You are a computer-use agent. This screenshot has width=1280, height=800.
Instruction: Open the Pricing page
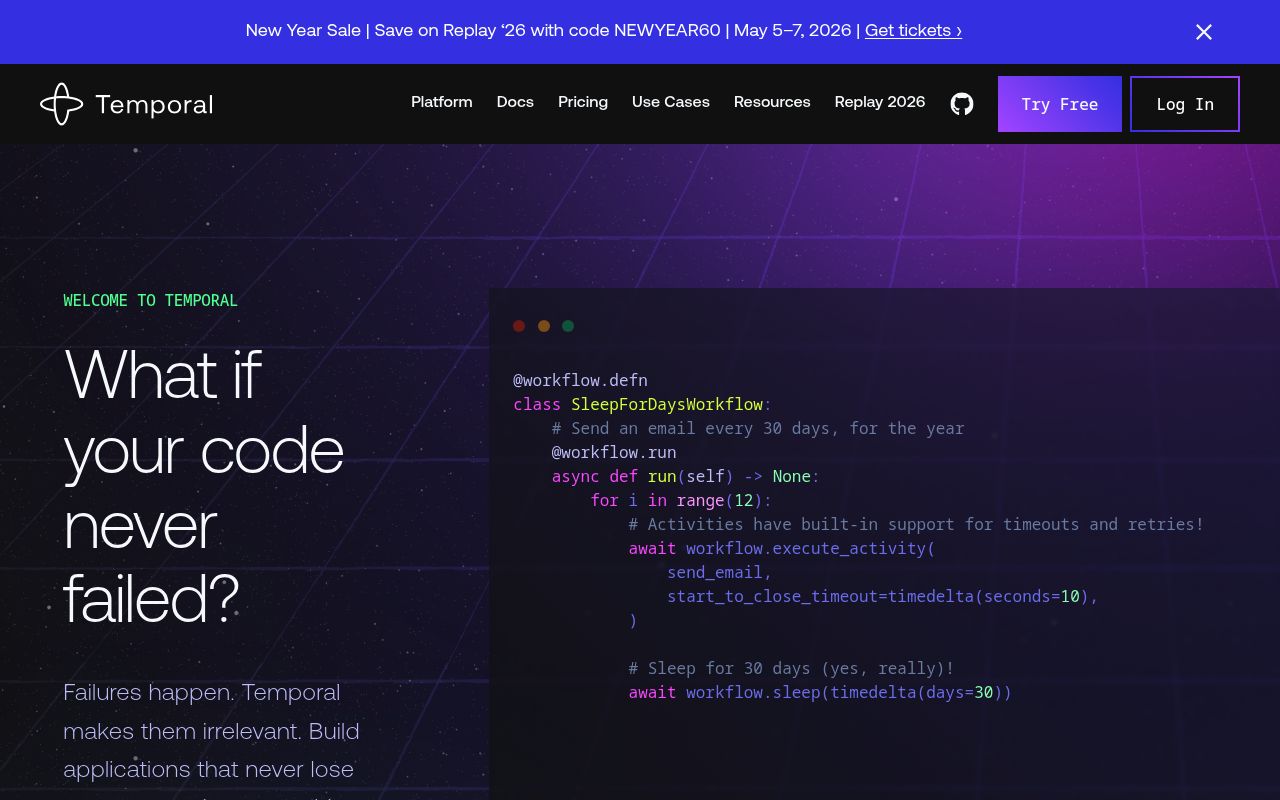click(583, 102)
